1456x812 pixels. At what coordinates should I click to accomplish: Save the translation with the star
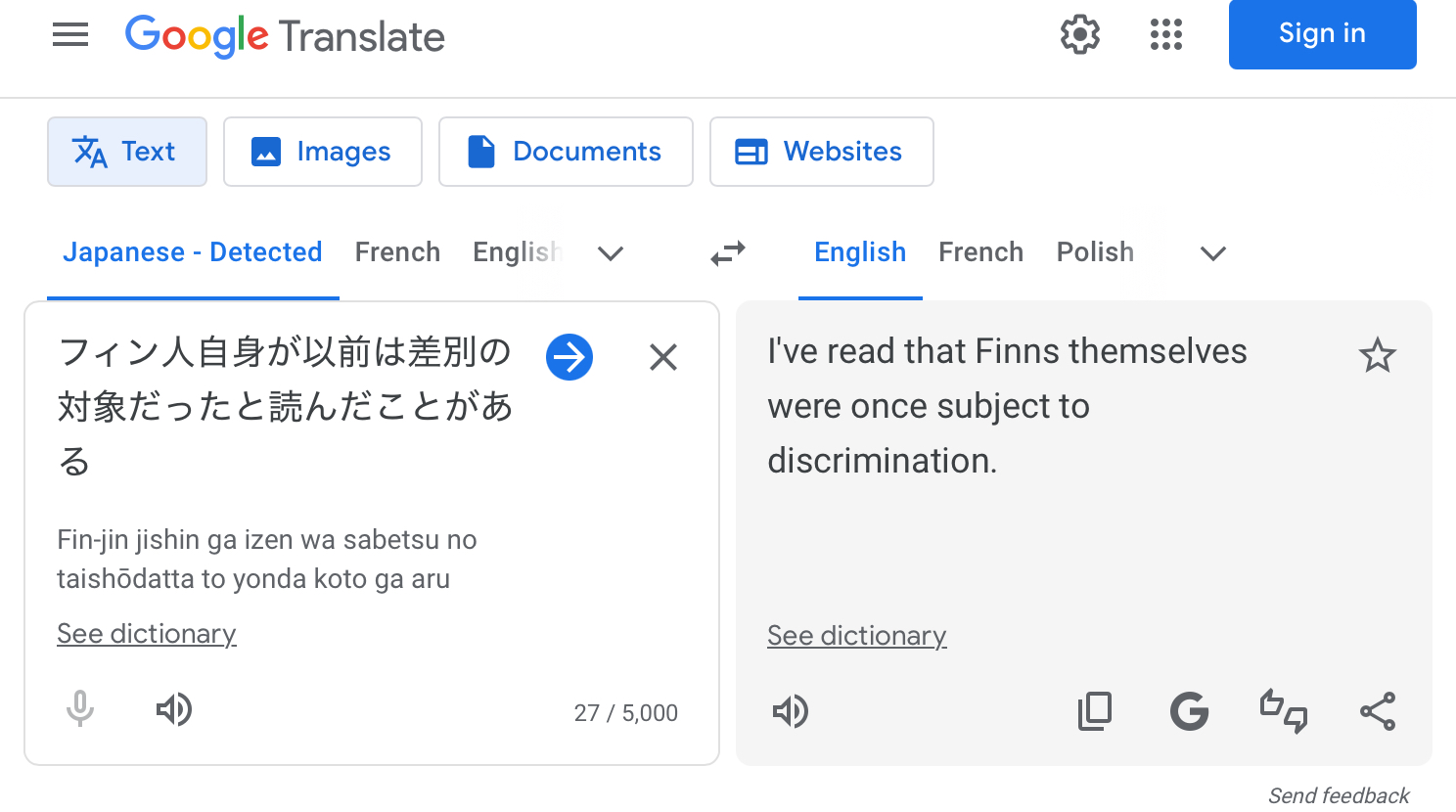[x=1377, y=355]
